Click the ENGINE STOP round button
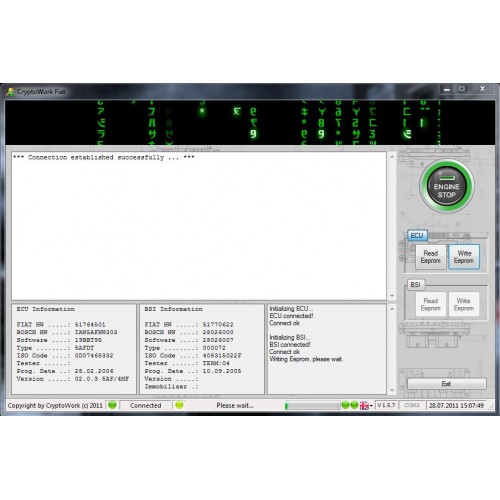 tap(446, 186)
